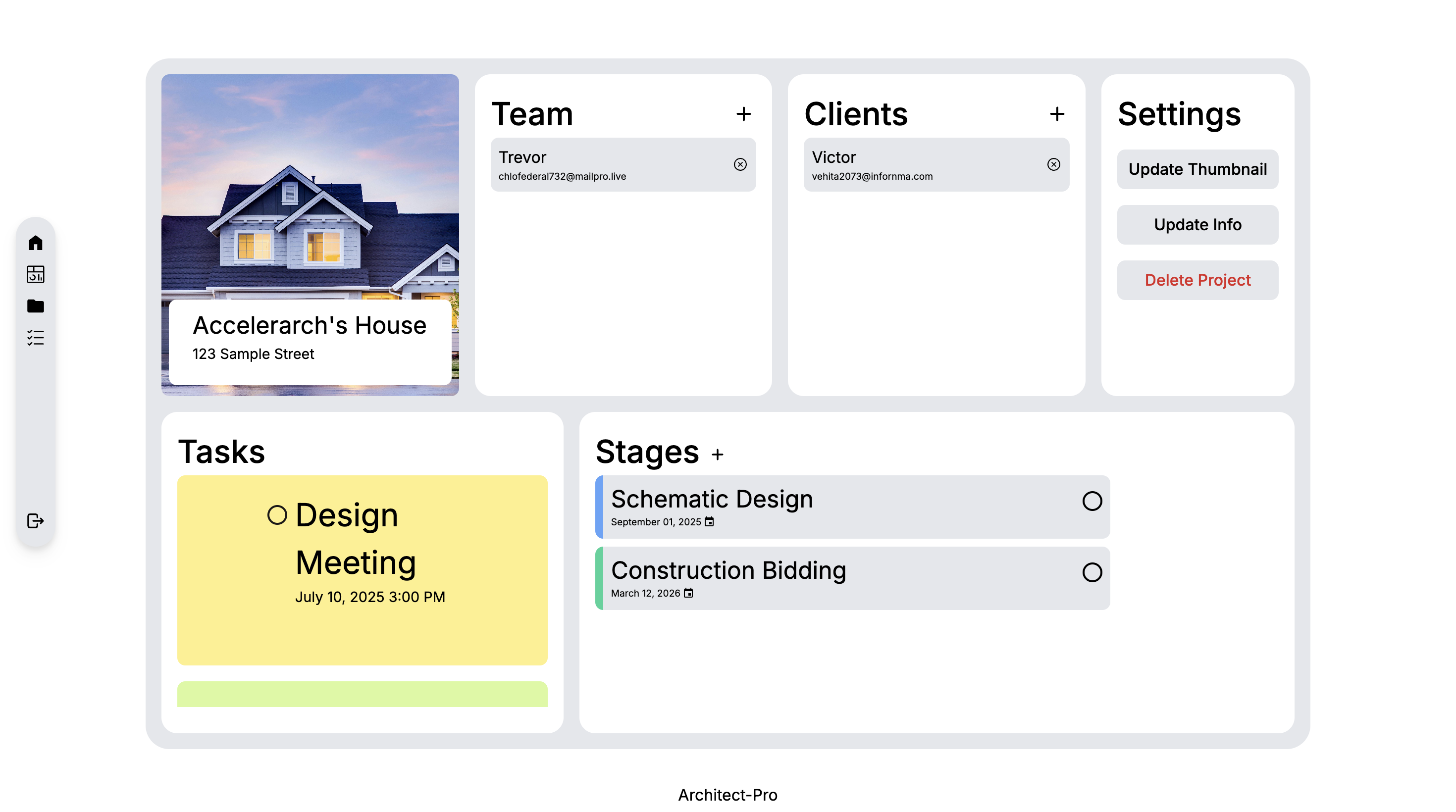Mark Construction Bidding stage complete
Viewport: 1456px width, 812px height.
pyautogui.click(x=1092, y=572)
